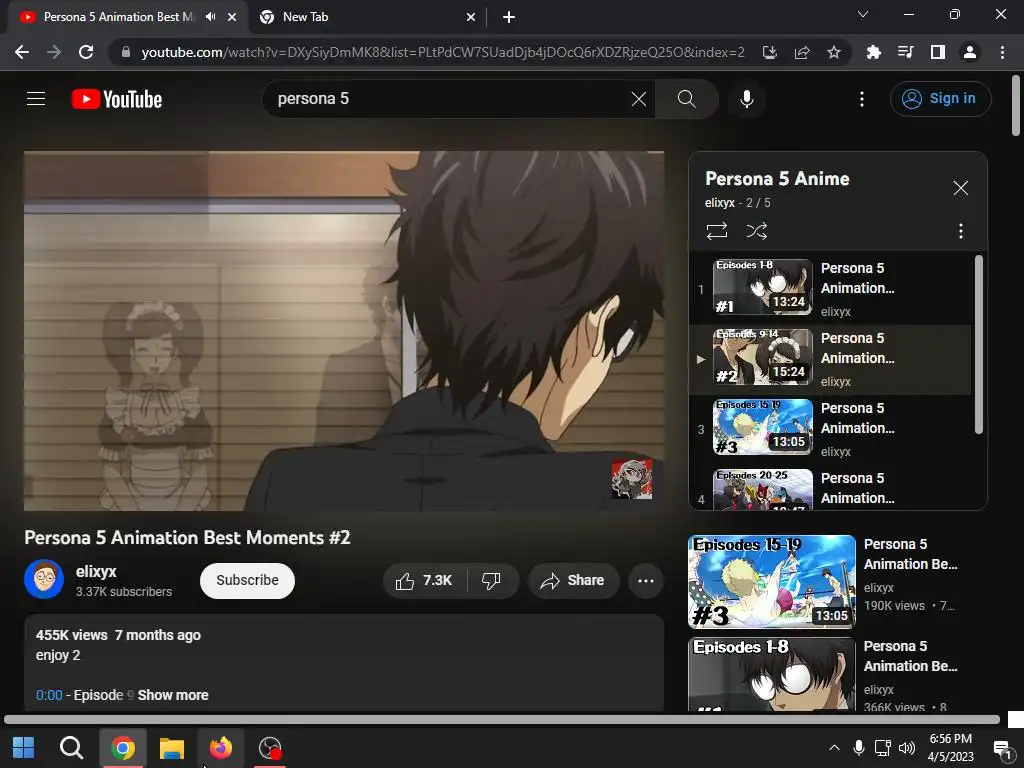Open Windows taskbar search
Viewport: 1024px width, 768px height.
pyautogui.click(x=71, y=748)
